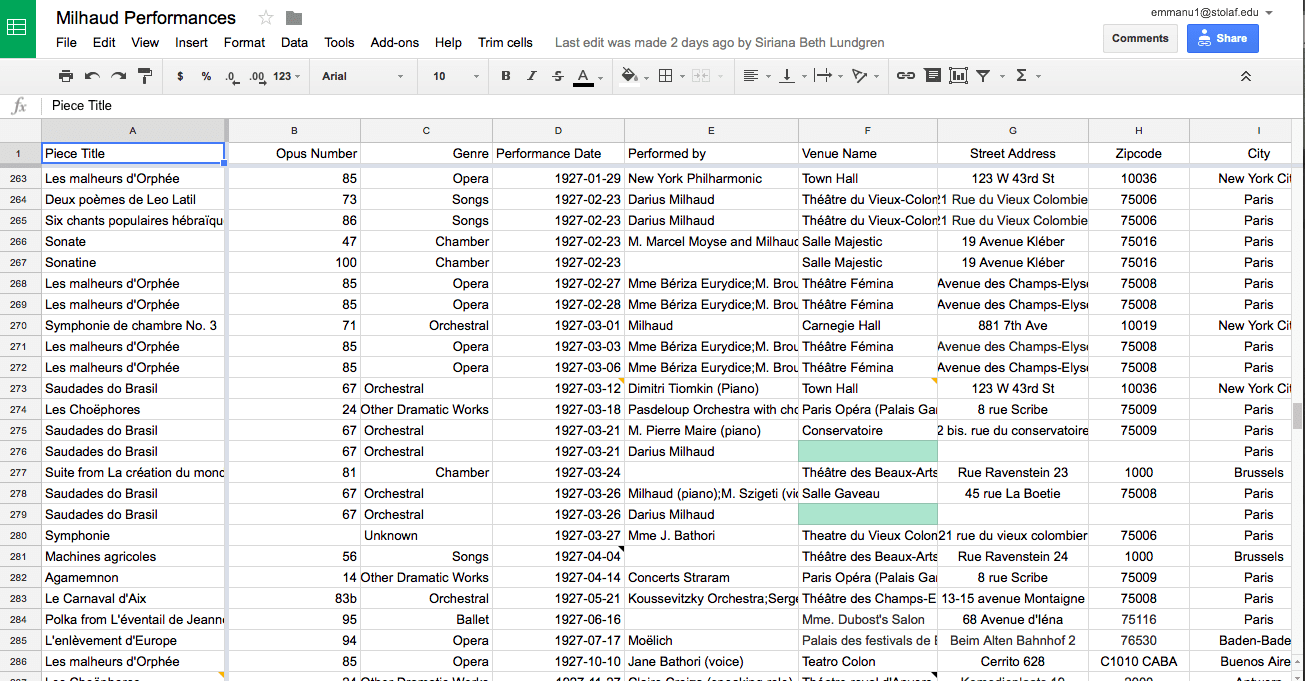The width and height of the screenshot is (1305, 681).
Task: Select column E header
Action: coord(711,131)
